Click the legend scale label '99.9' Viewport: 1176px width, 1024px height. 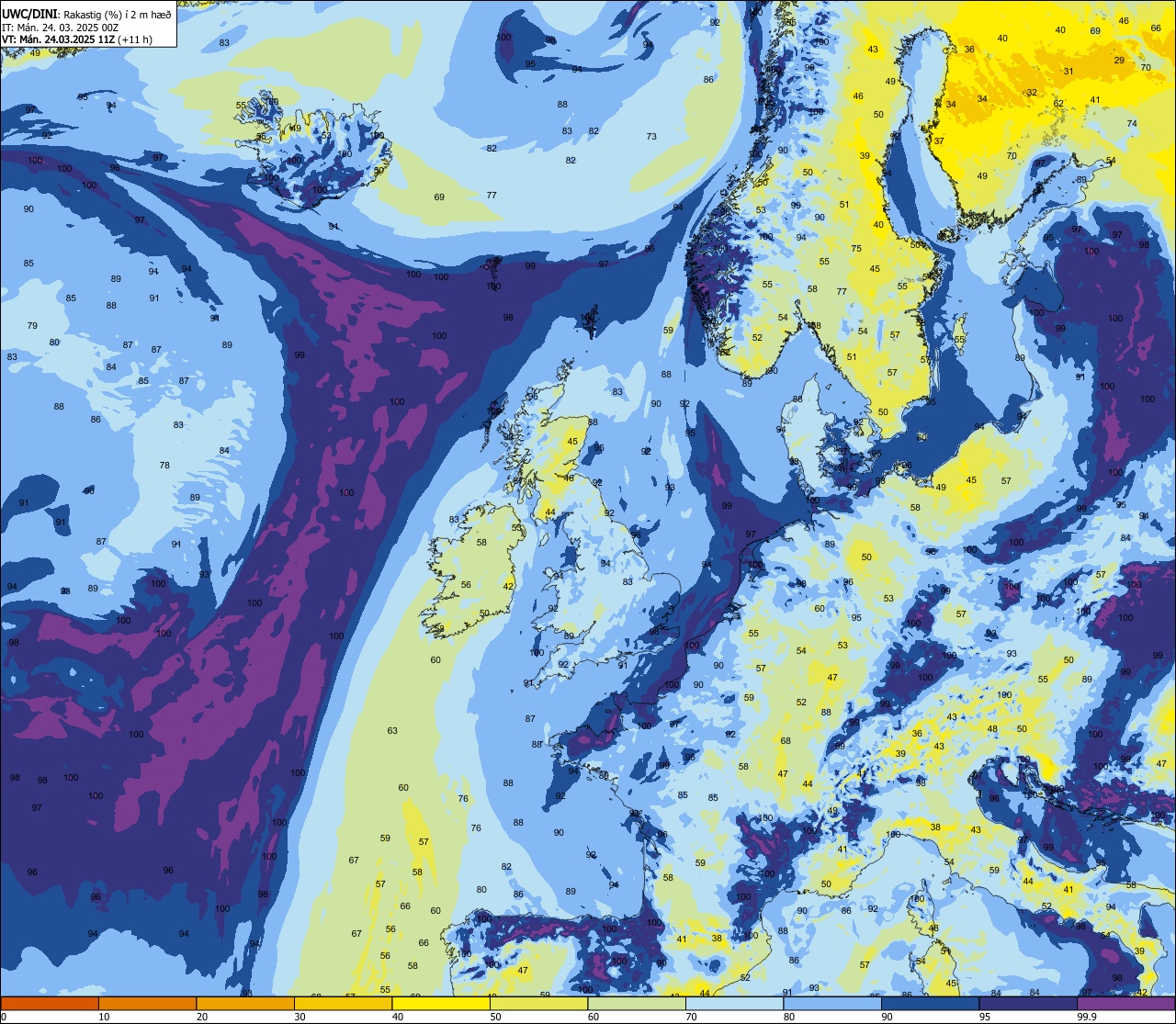coord(1087,1017)
